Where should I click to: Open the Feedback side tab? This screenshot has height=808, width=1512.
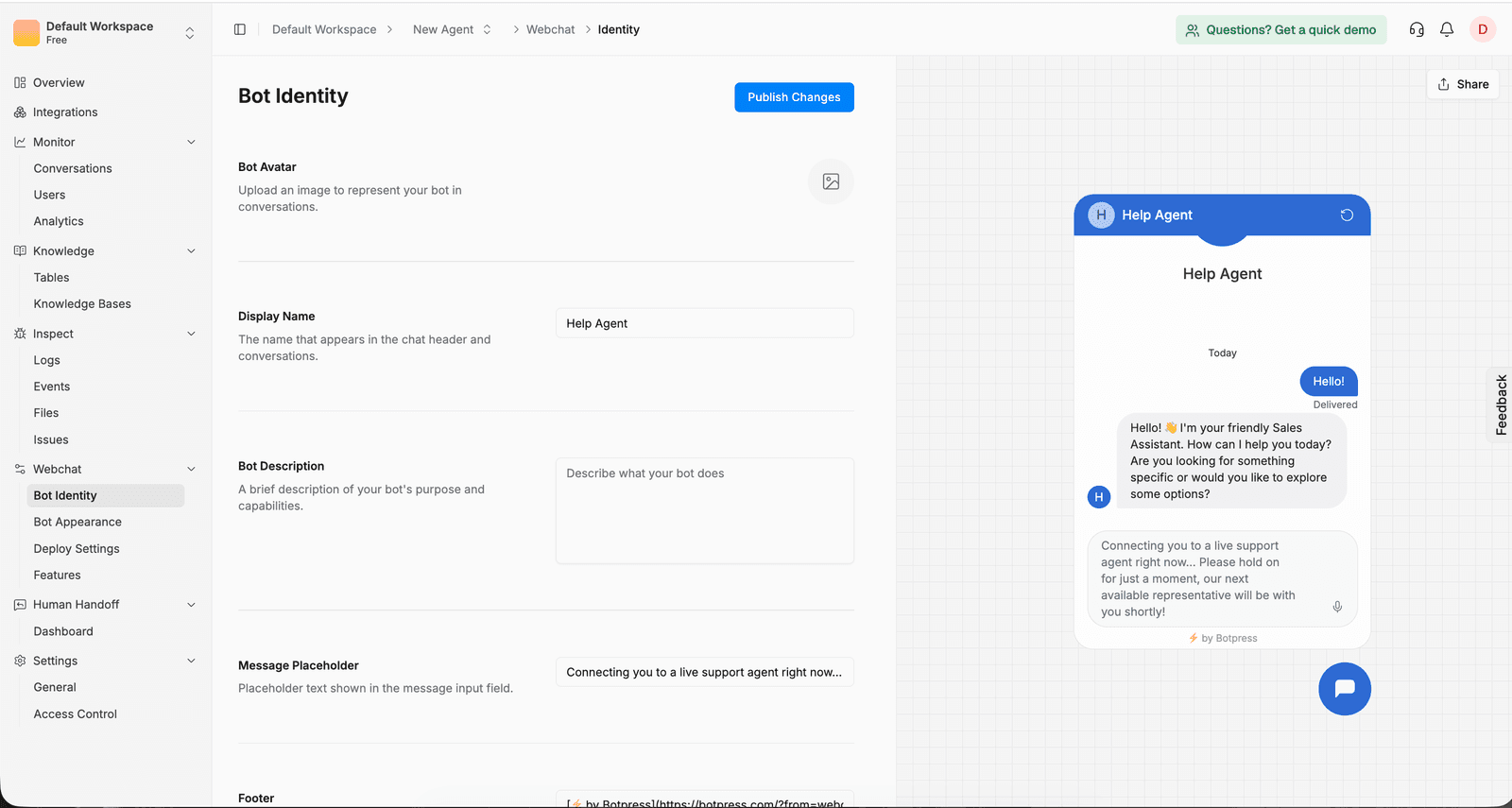click(x=1501, y=404)
